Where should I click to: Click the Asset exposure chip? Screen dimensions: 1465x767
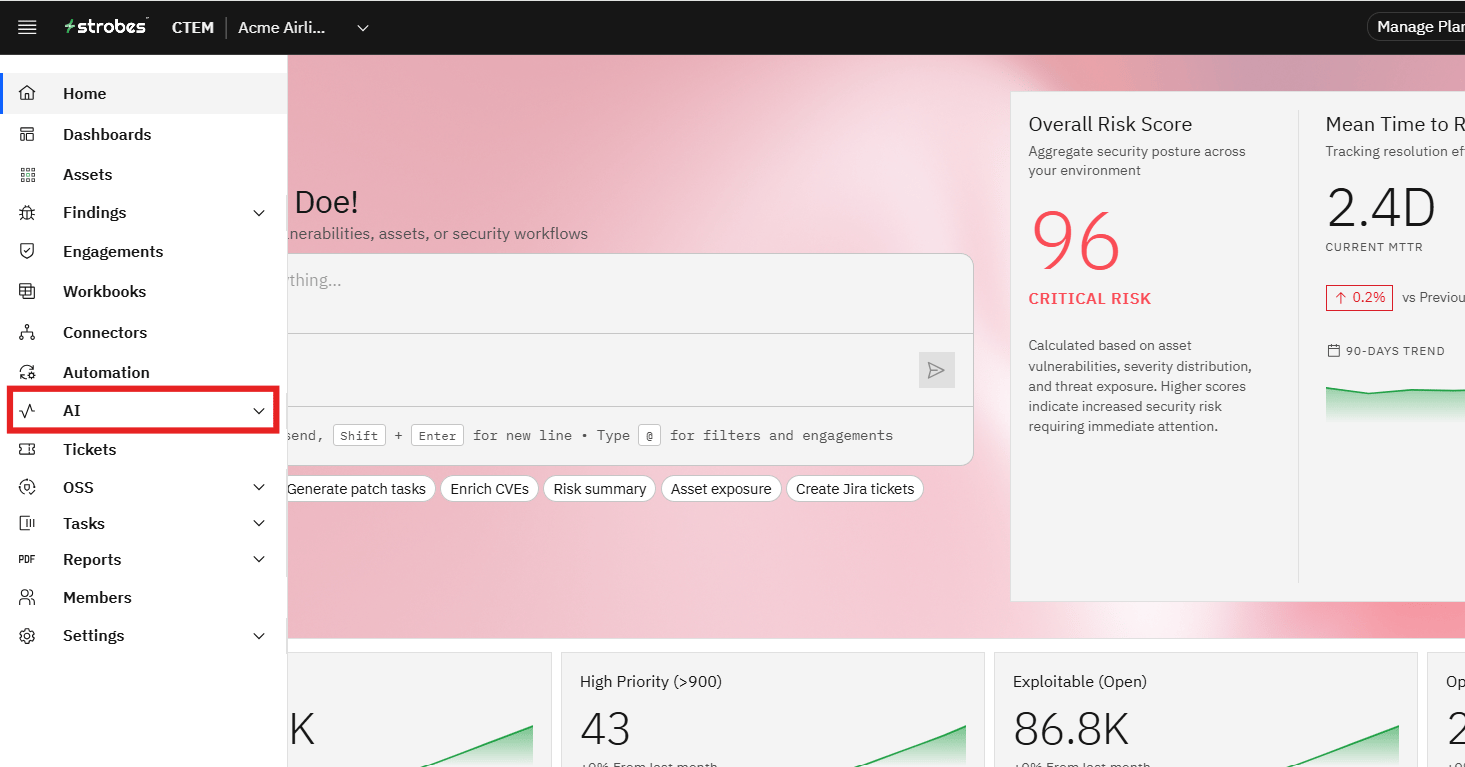point(721,489)
